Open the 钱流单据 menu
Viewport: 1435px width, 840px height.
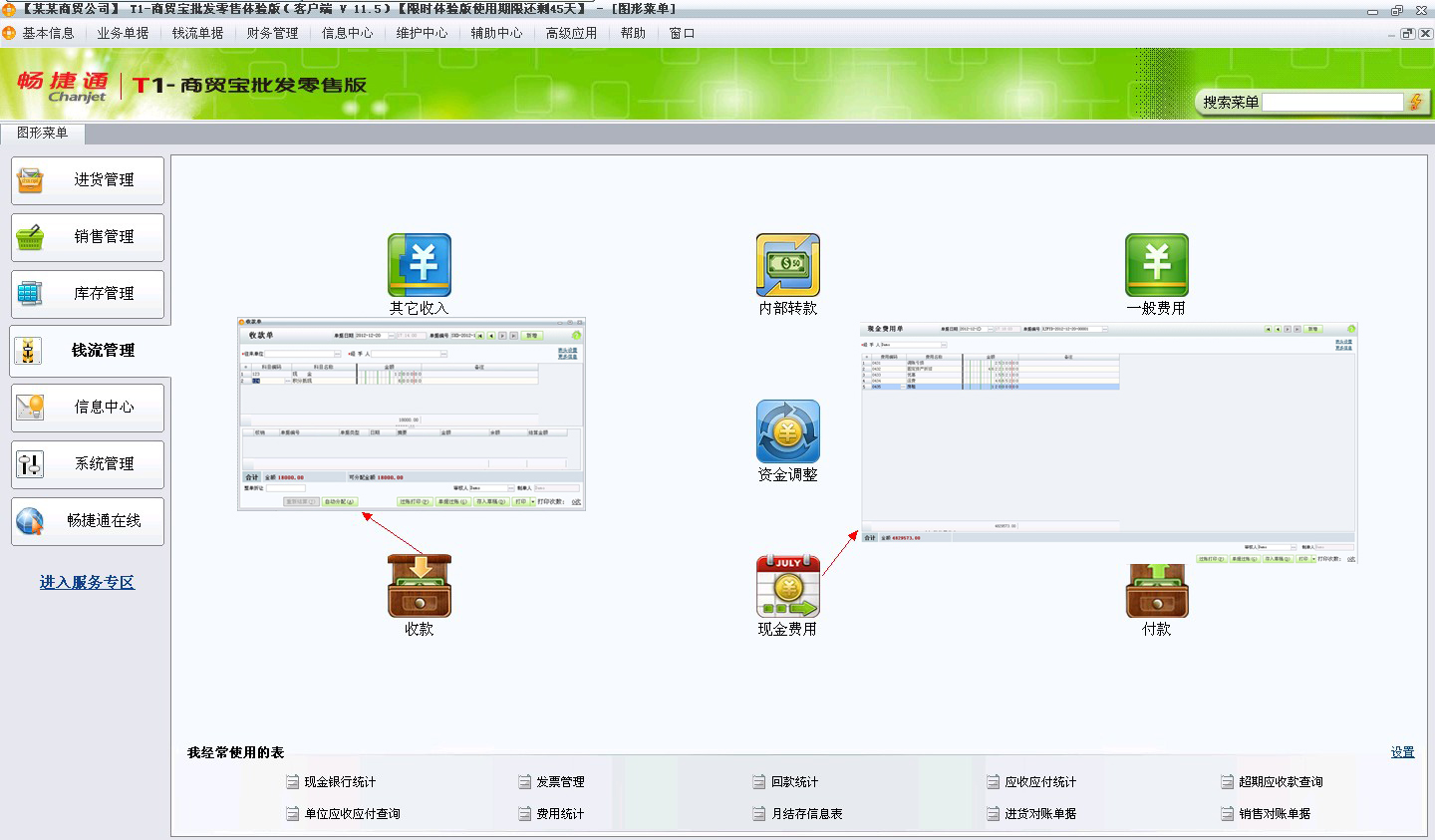point(197,33)
